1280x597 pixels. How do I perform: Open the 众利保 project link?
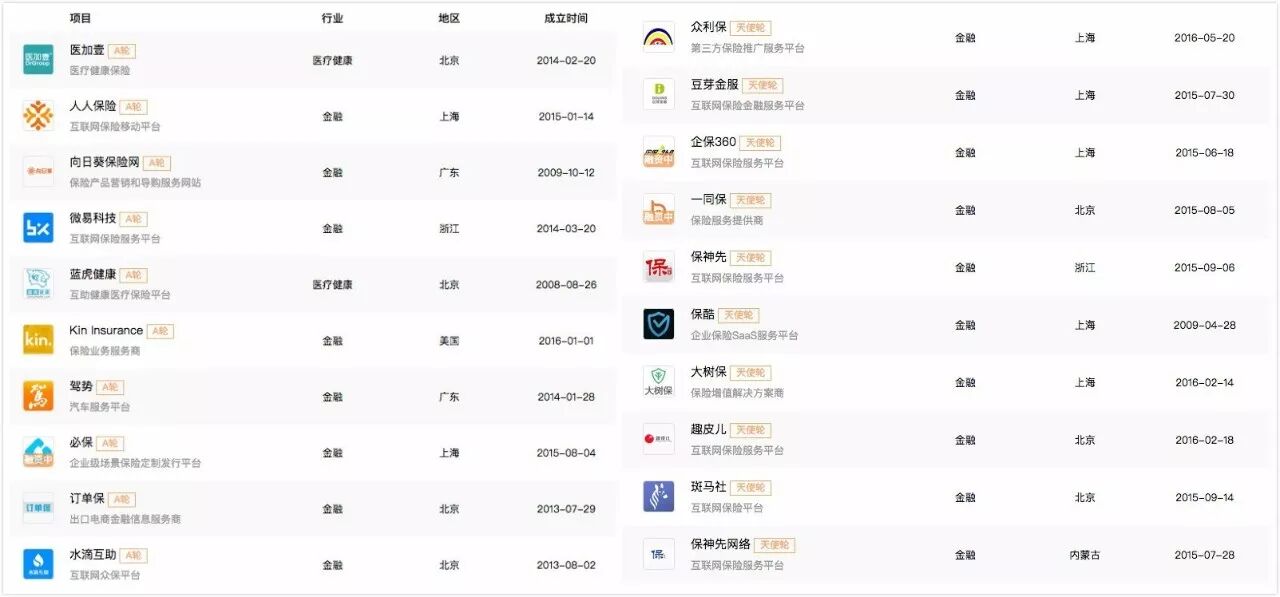tap(708, 27)
